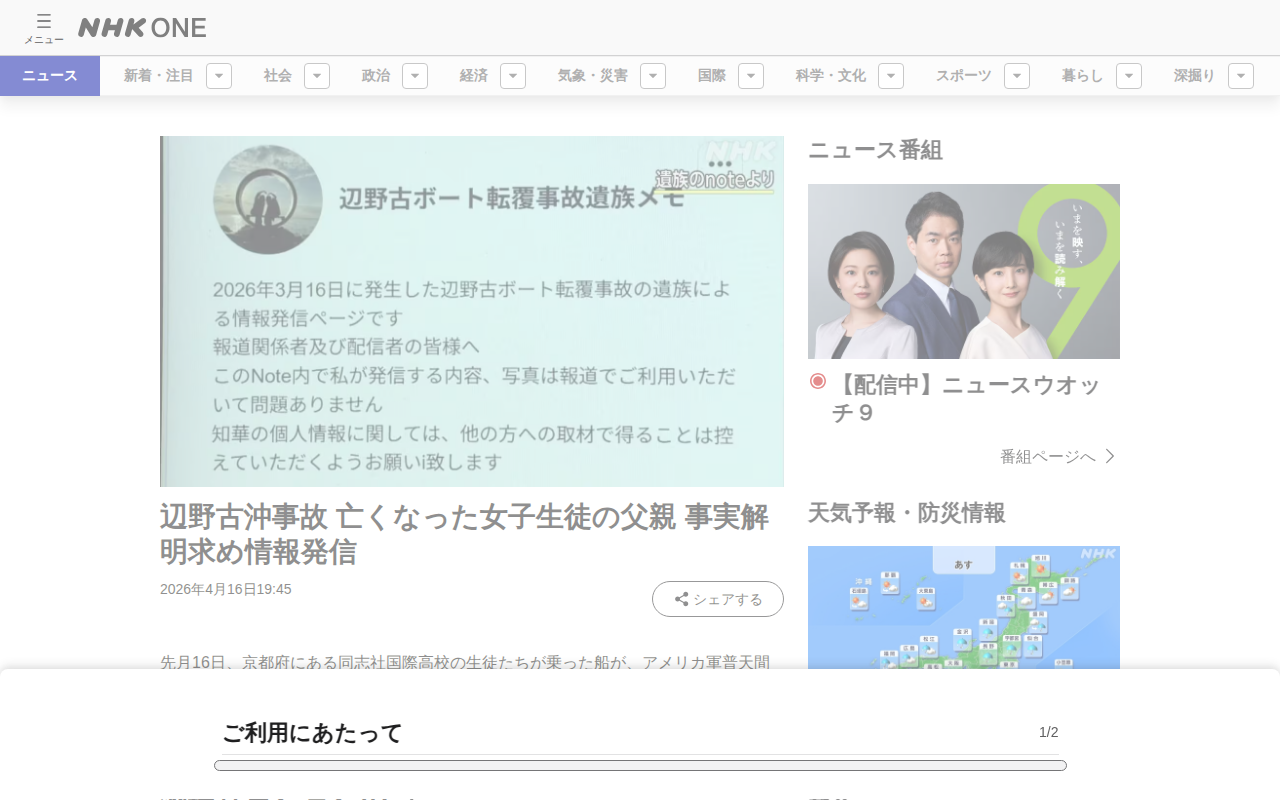Viewport: 1280px width, 800px height.
Task: Click the share icon in シェアする button
Action: tap(681, 599)
